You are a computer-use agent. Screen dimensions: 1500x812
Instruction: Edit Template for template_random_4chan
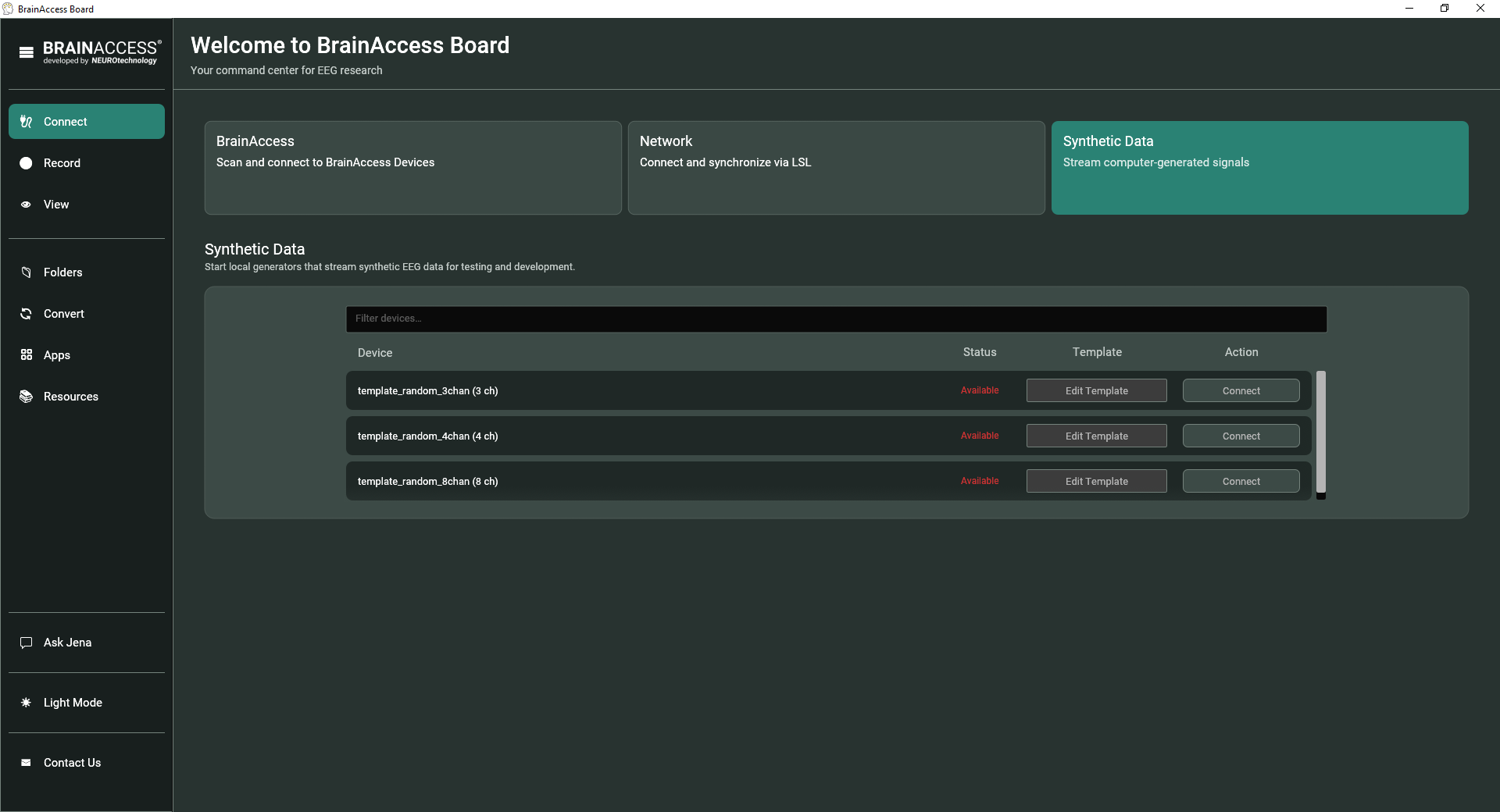(x=1097, y=436)
